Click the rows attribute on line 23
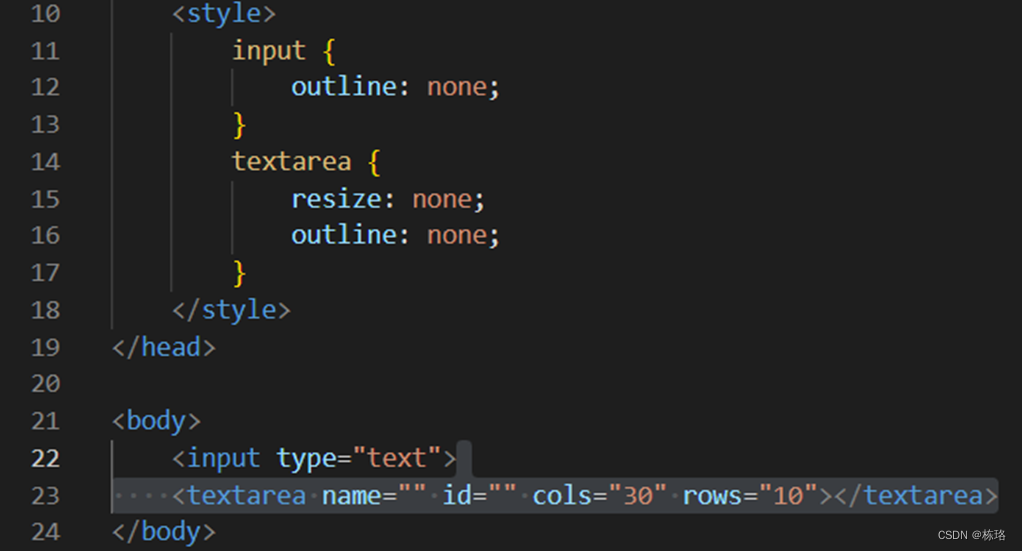Image resolution: width=1022 pixels, height=551 pixels. point(713,496)
